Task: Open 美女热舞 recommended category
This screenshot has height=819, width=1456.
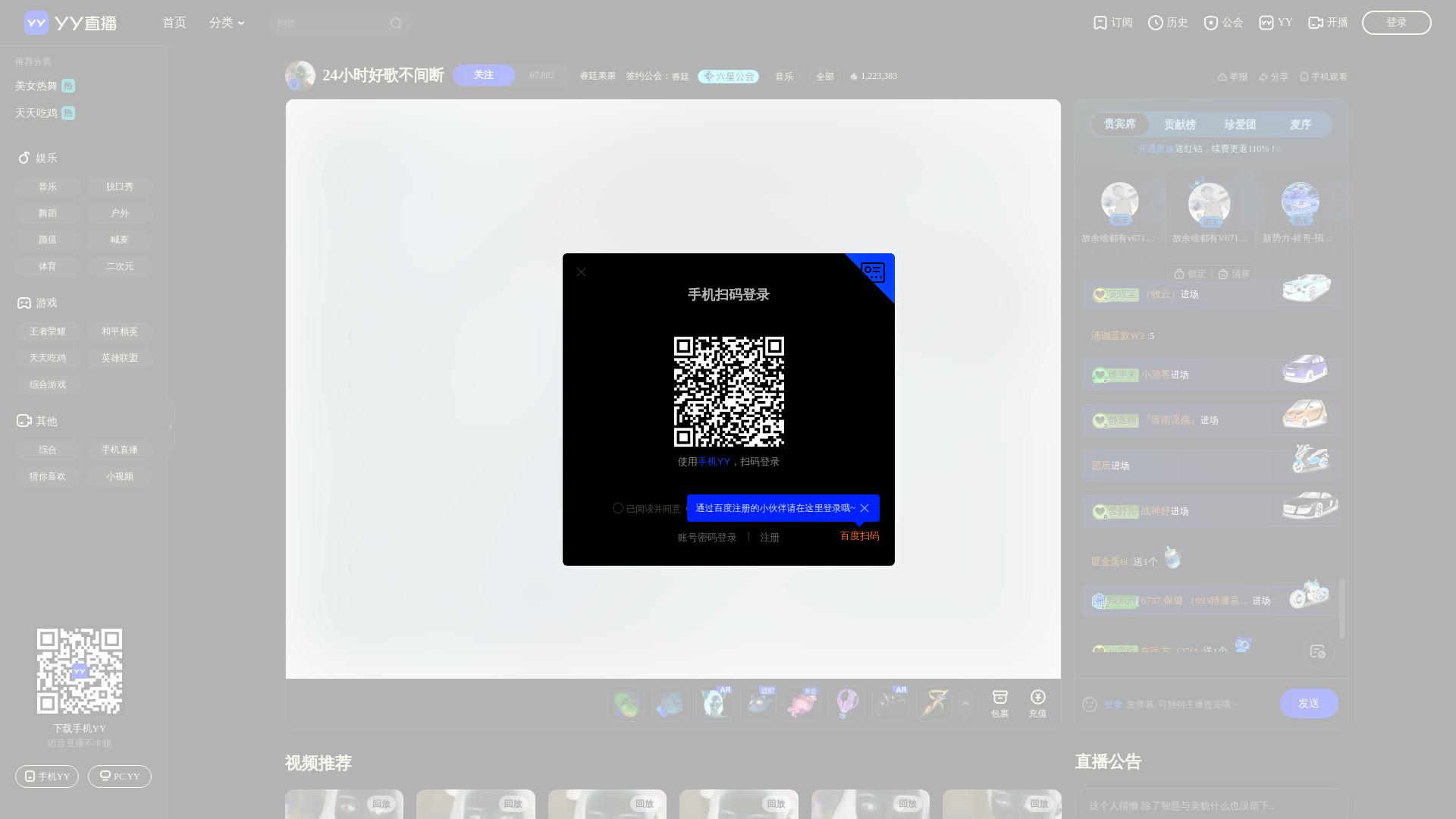Action: 45,86
